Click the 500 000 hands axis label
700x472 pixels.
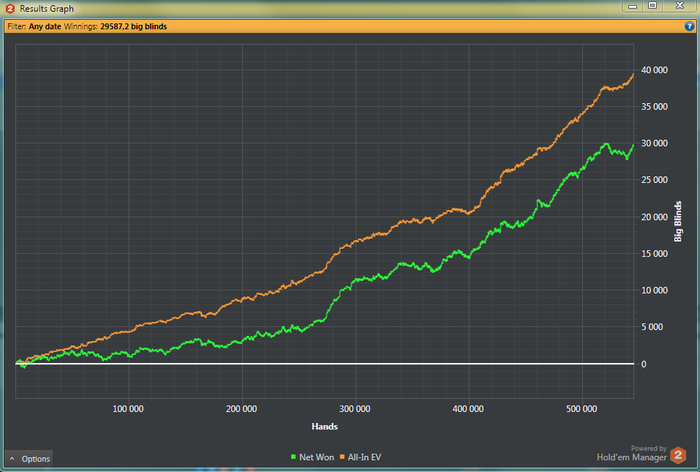(582, 409)
